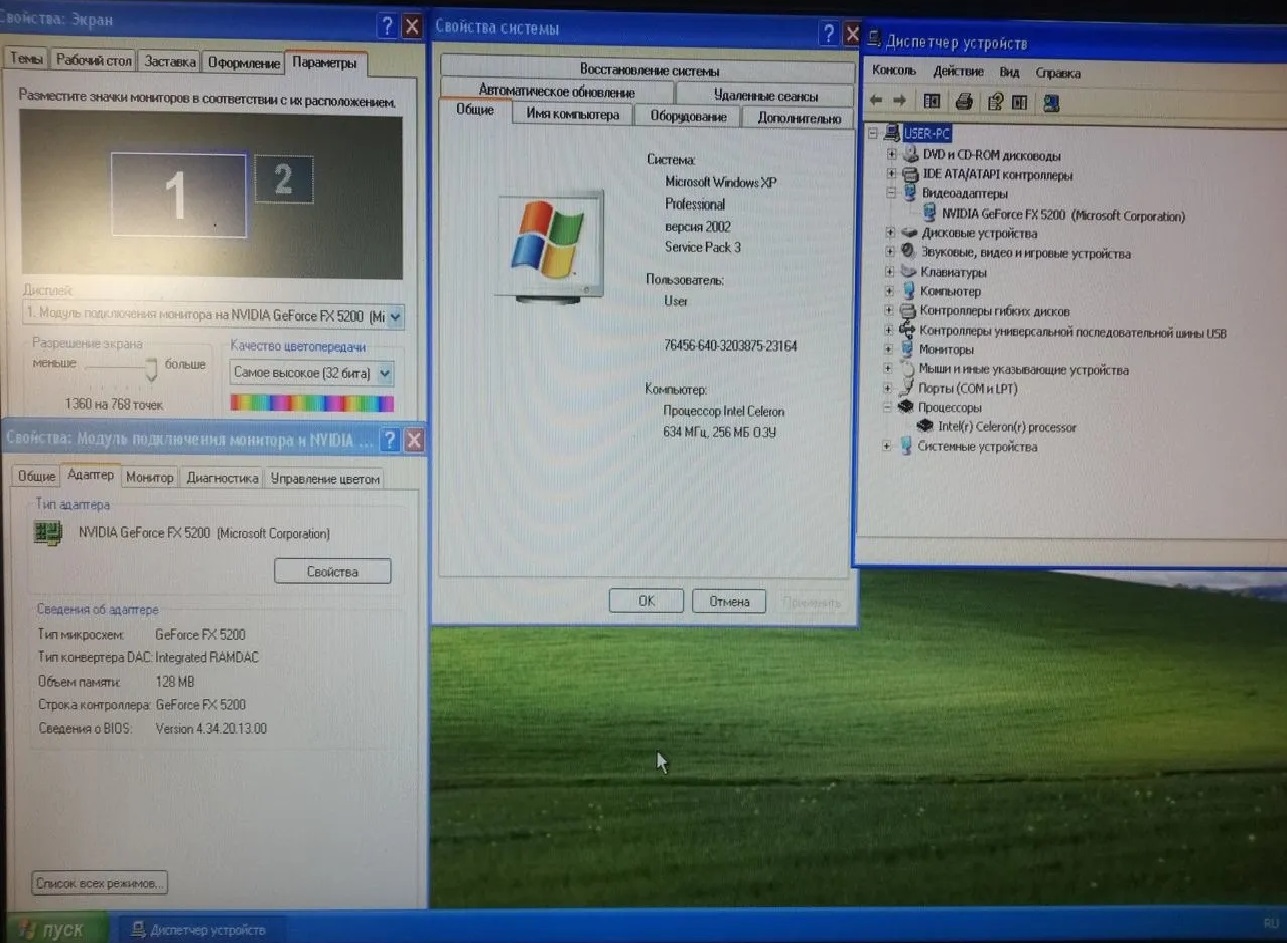1287x943 pixels.
Task: Click the show/hide console tree toolbar icon
Action: (932, 101)
